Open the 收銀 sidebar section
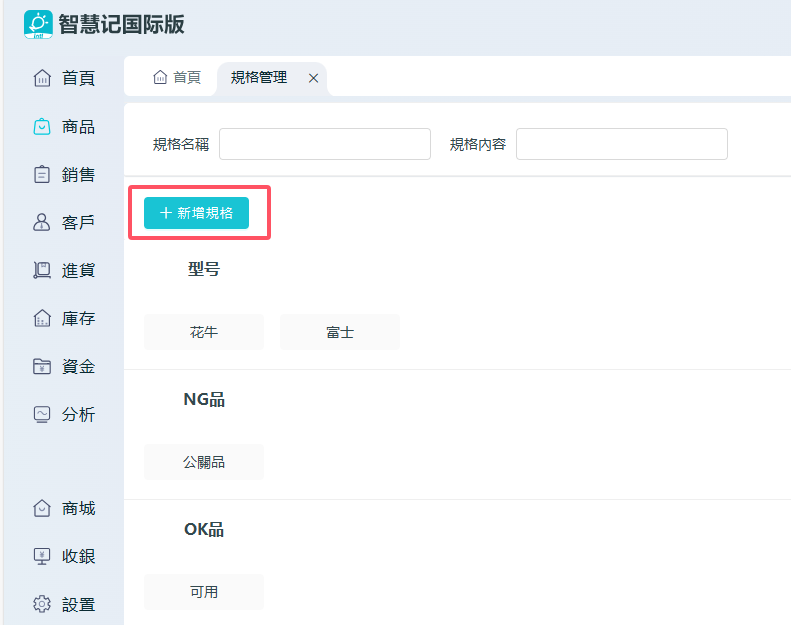 tap(64, 556)
